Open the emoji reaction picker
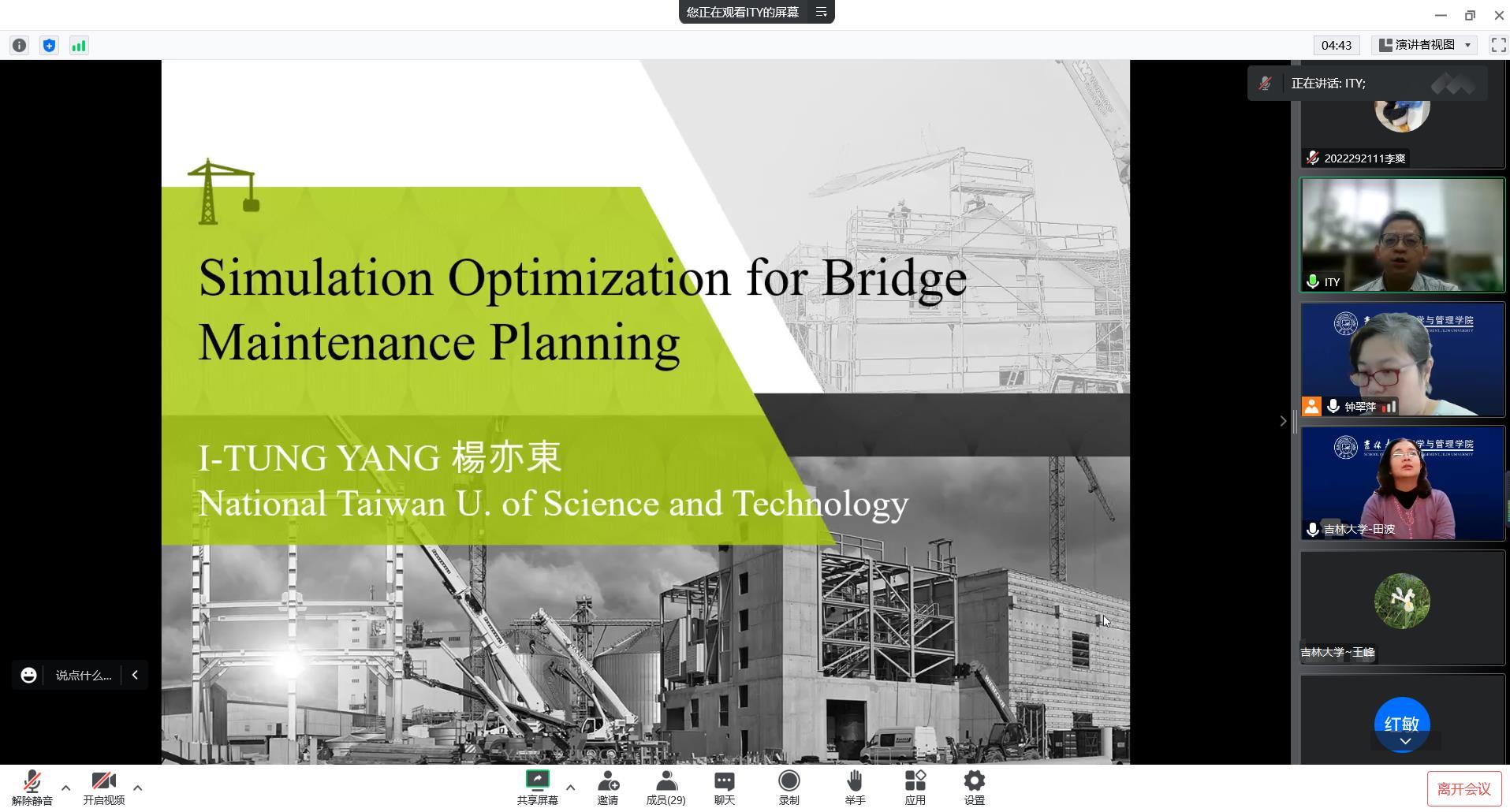 (28, 676)
